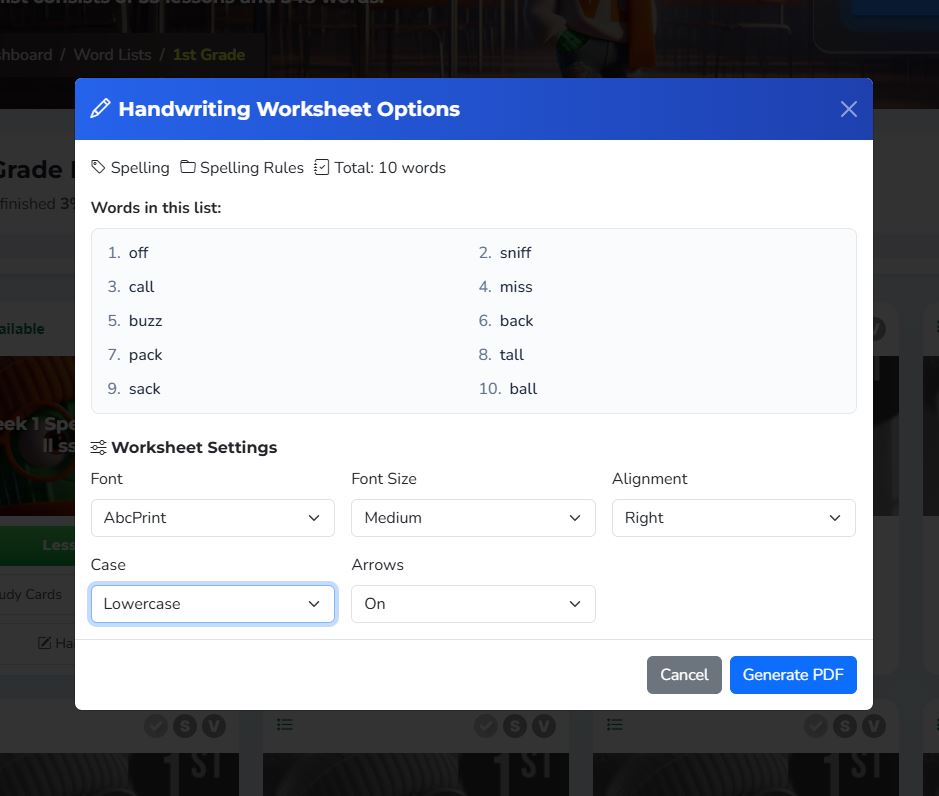Click the Spelling Rules folder icon
This screenshot has height=796, width=939.
(x=188, y=167)
